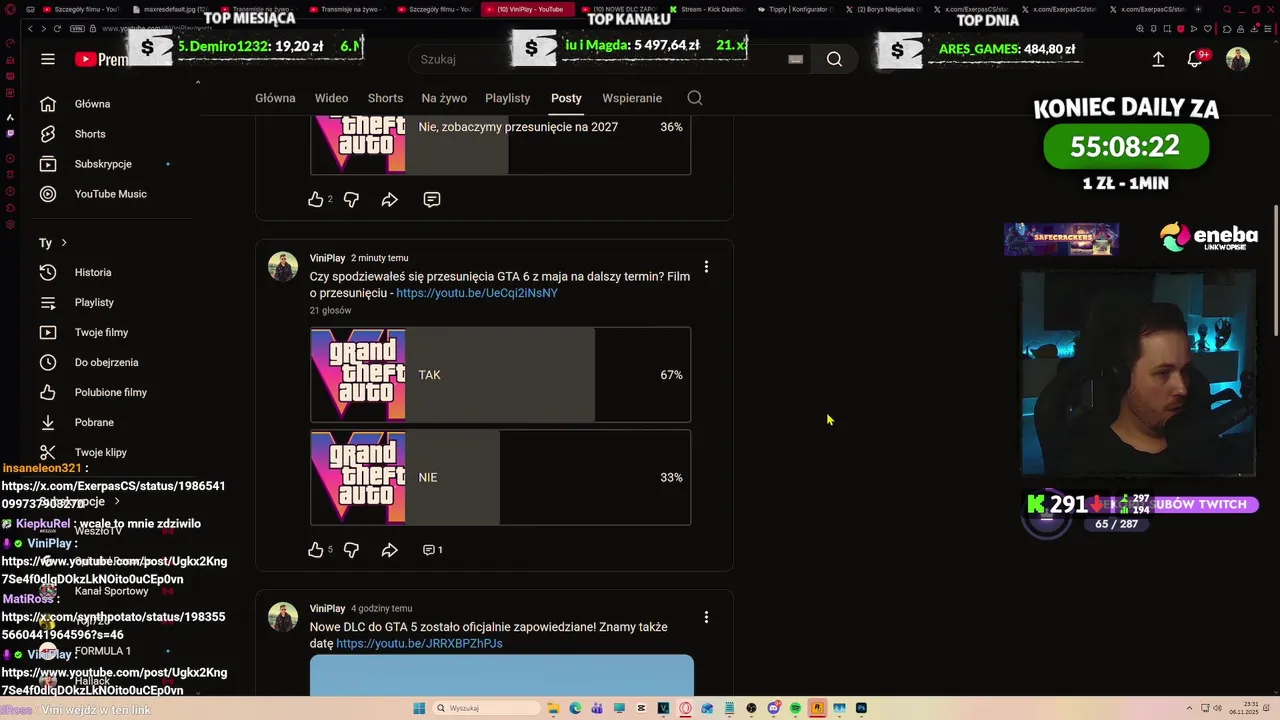
Task: Vote NIE in the GTA 6 poll
Action: click(500, 477)
